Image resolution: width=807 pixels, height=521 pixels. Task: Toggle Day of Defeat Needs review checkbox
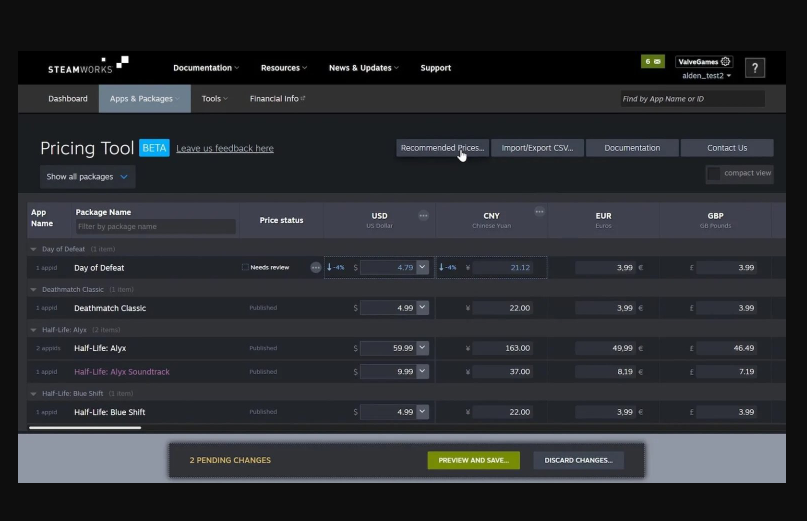pyautogui.click(x=245, y=267)
